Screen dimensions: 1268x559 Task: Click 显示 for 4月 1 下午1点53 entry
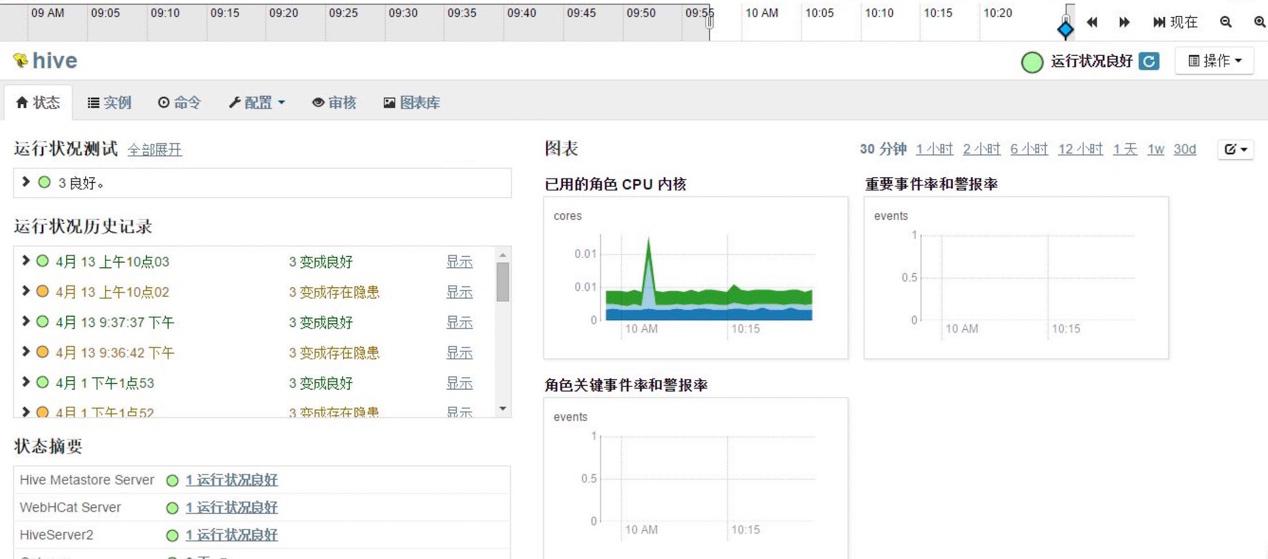(x=459, y=383)
